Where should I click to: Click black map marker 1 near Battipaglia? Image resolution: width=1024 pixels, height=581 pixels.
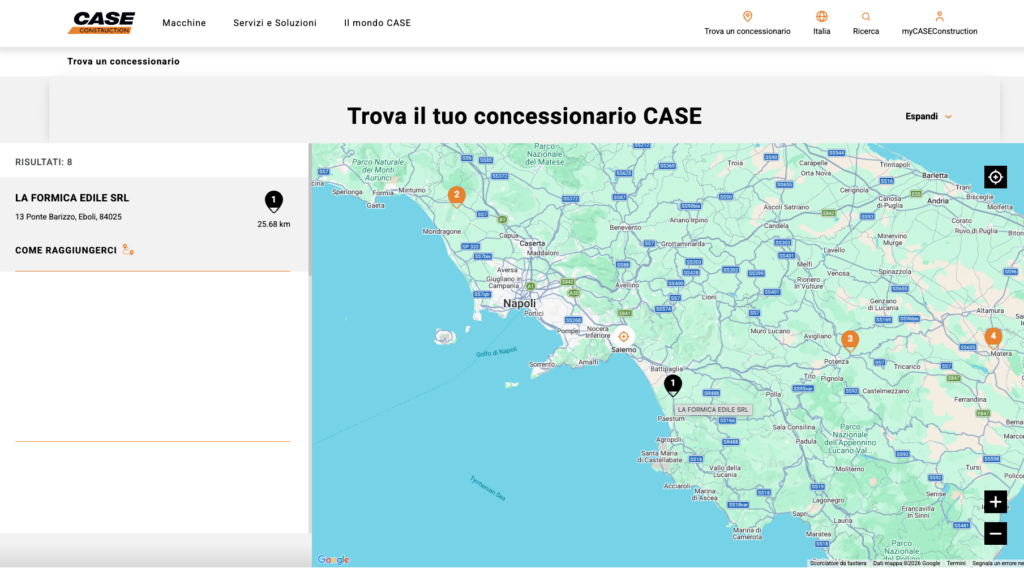tap(673, 385)
